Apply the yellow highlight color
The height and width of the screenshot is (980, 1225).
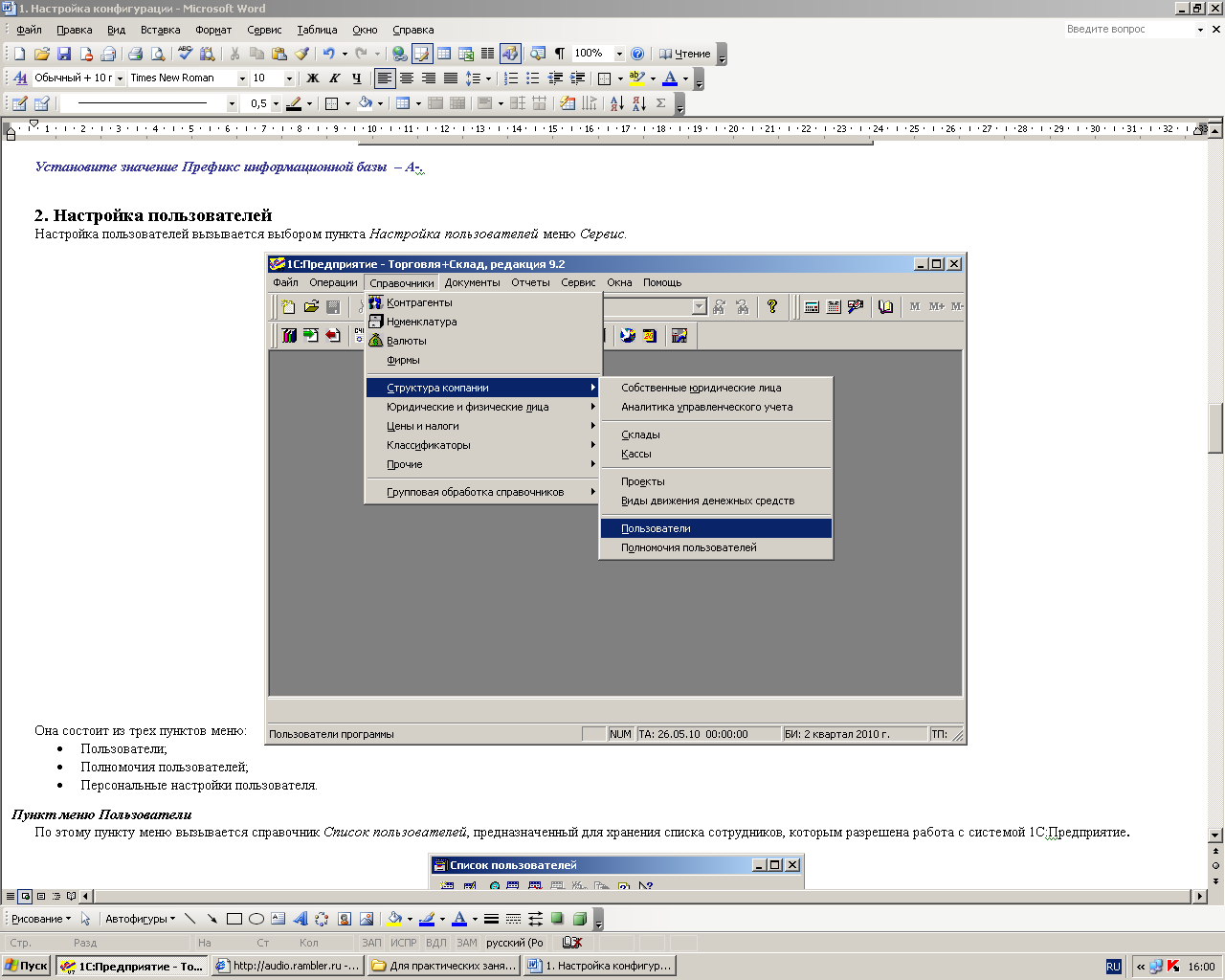click(636, 78)
